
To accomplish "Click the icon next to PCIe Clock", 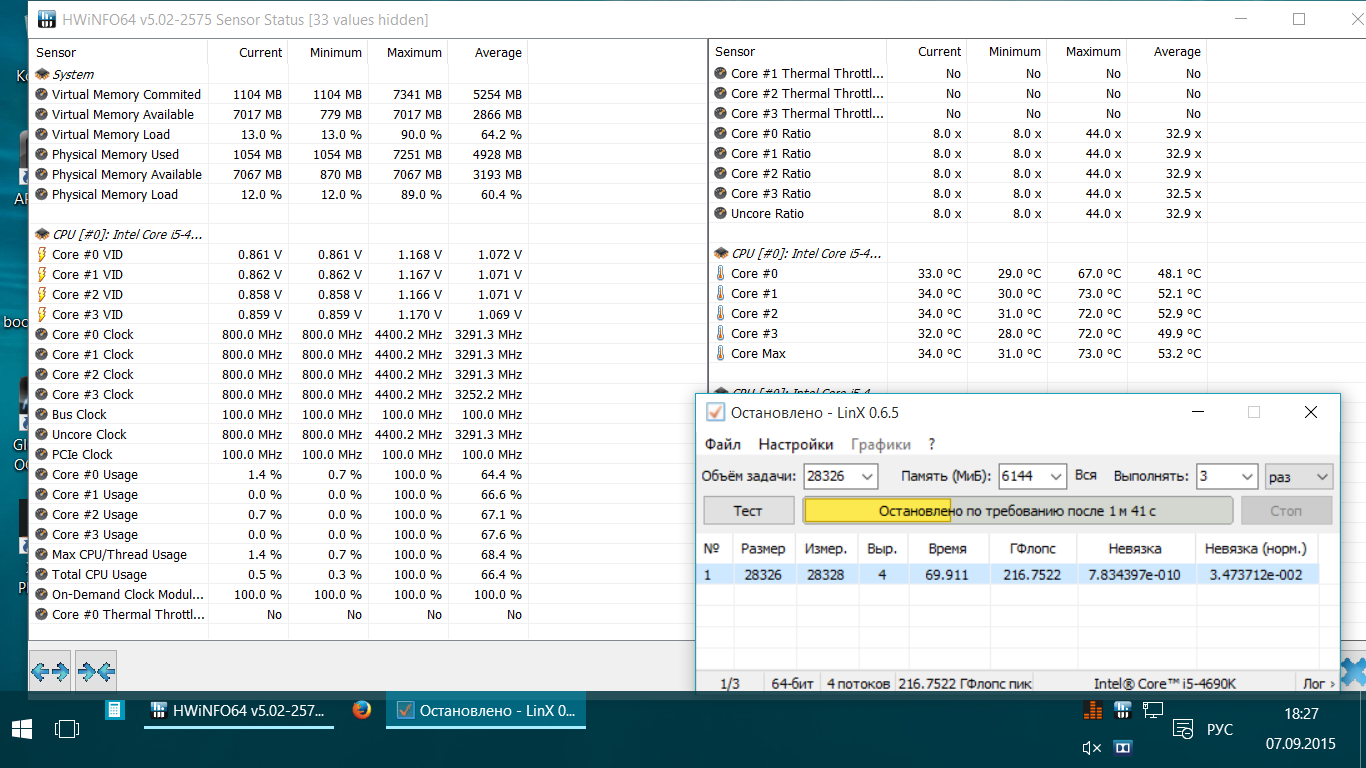I will coord(41,454).
